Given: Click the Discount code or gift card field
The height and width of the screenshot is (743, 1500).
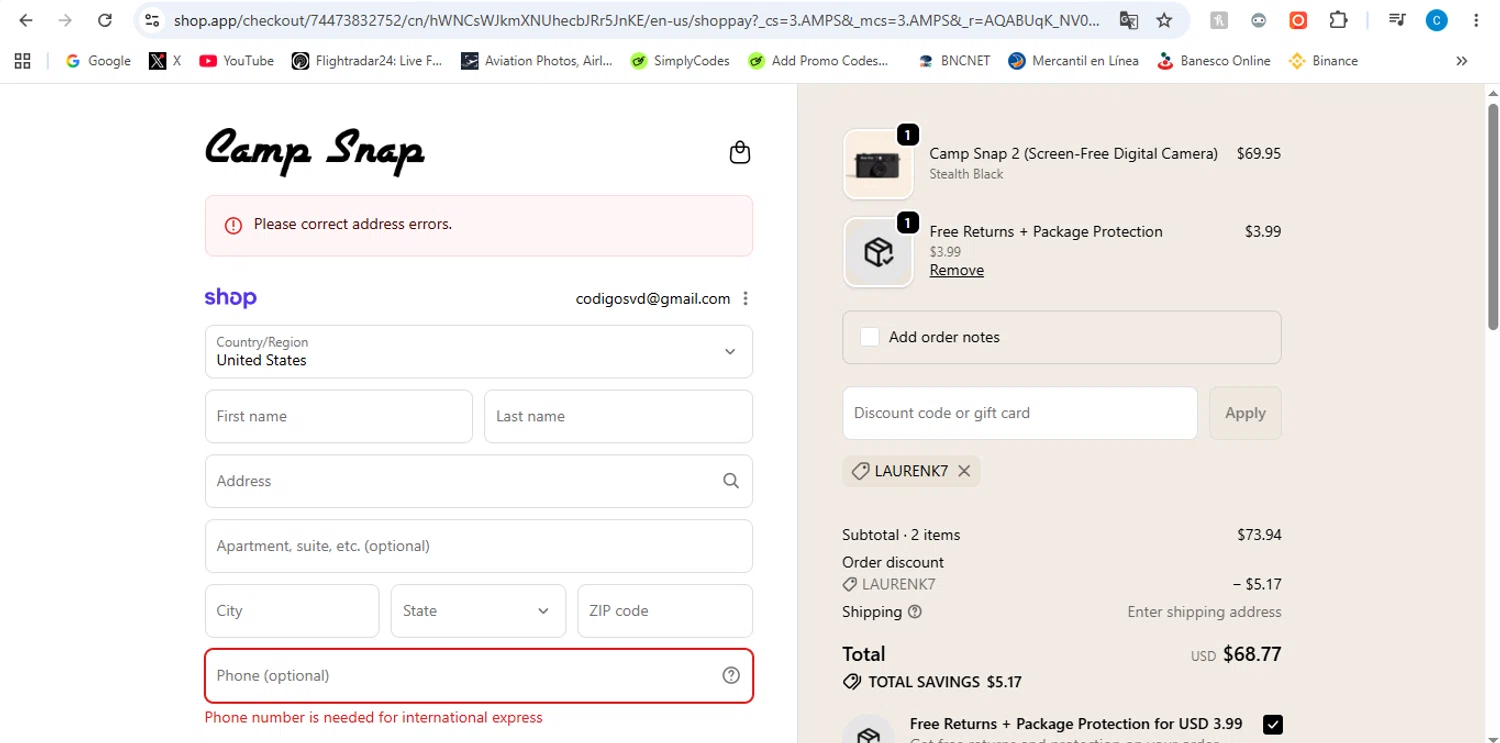Looking at the screenshot, I should coord(1020,413).
